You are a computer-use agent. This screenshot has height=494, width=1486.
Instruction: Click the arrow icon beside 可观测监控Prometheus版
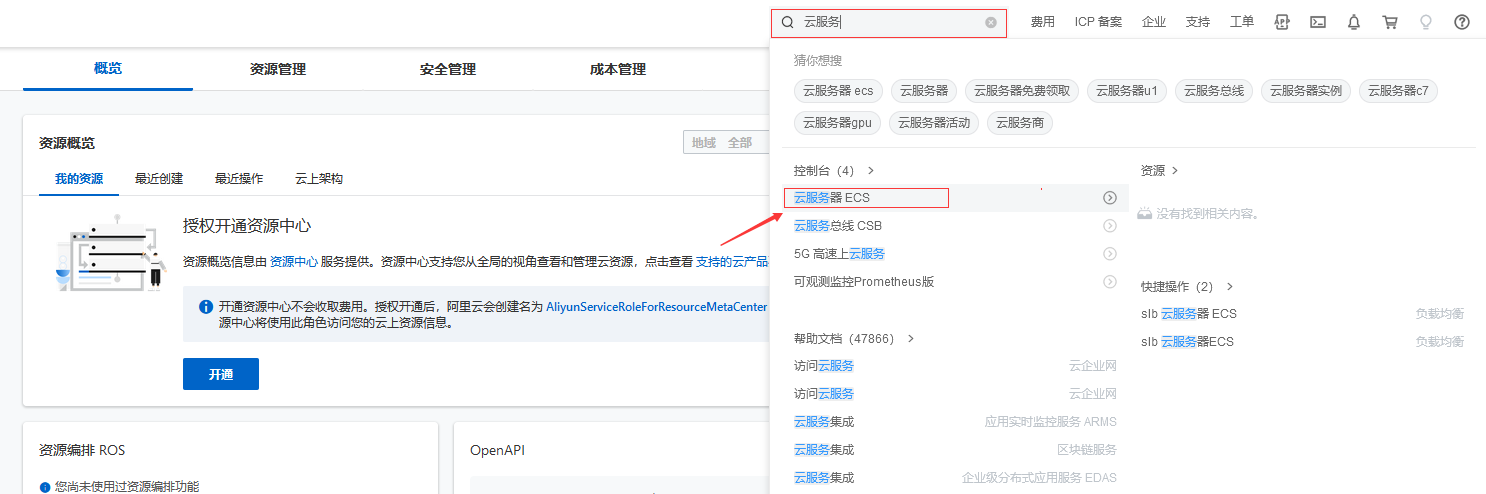(x=1110, y=282)
